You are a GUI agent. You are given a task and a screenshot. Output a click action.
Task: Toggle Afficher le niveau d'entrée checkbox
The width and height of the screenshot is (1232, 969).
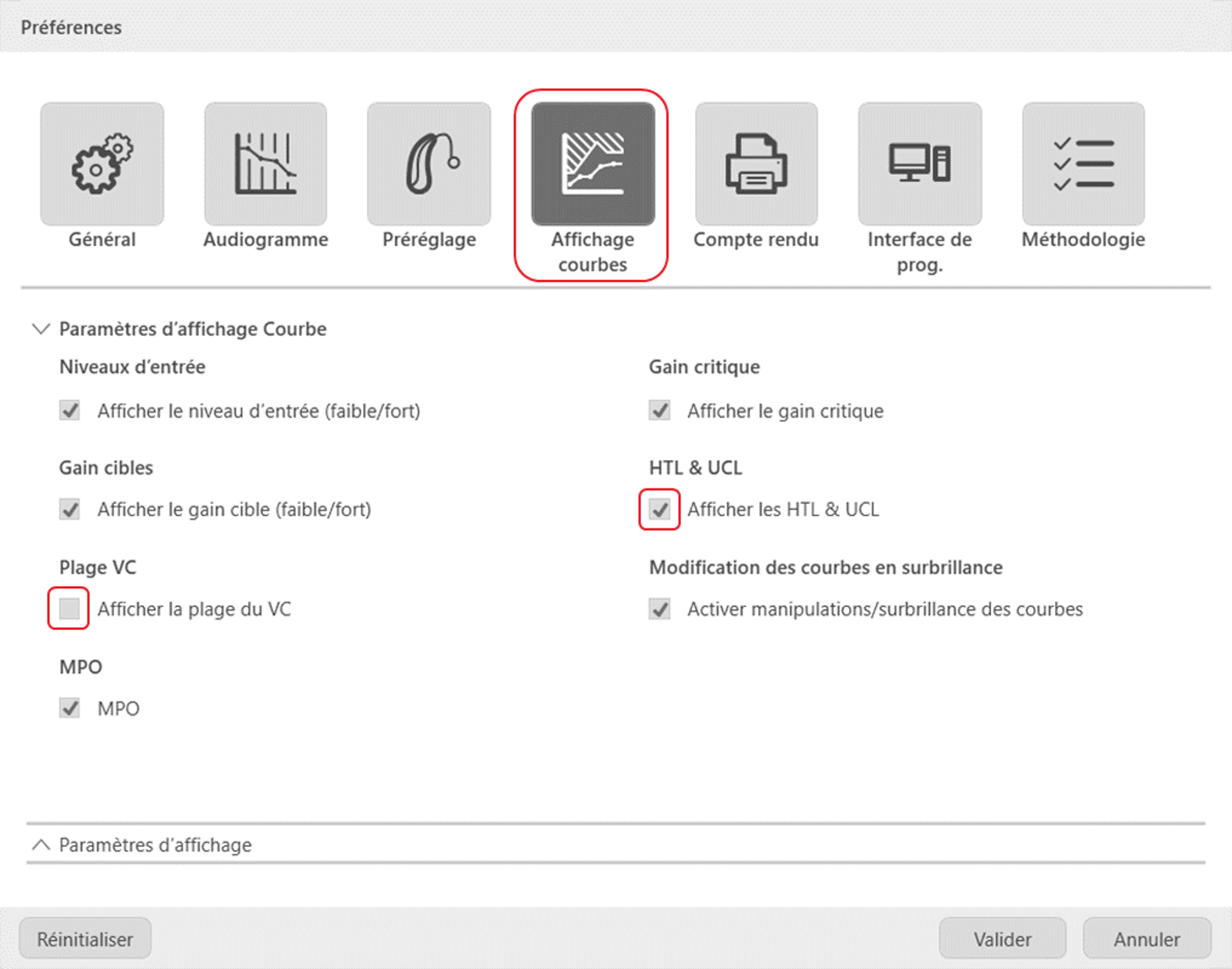[70, 410]
